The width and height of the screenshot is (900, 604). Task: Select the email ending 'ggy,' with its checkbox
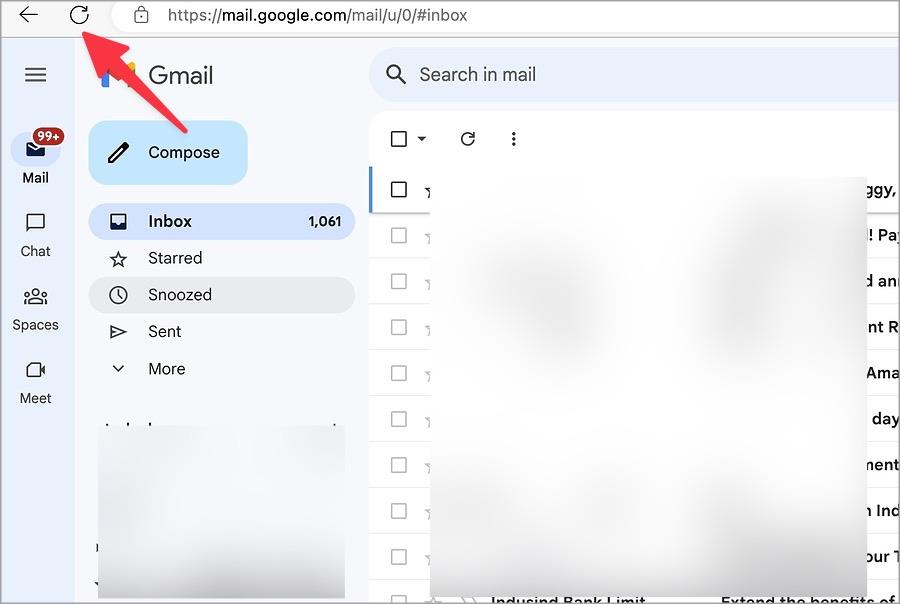pyautogui.click(x=399, y=189)
